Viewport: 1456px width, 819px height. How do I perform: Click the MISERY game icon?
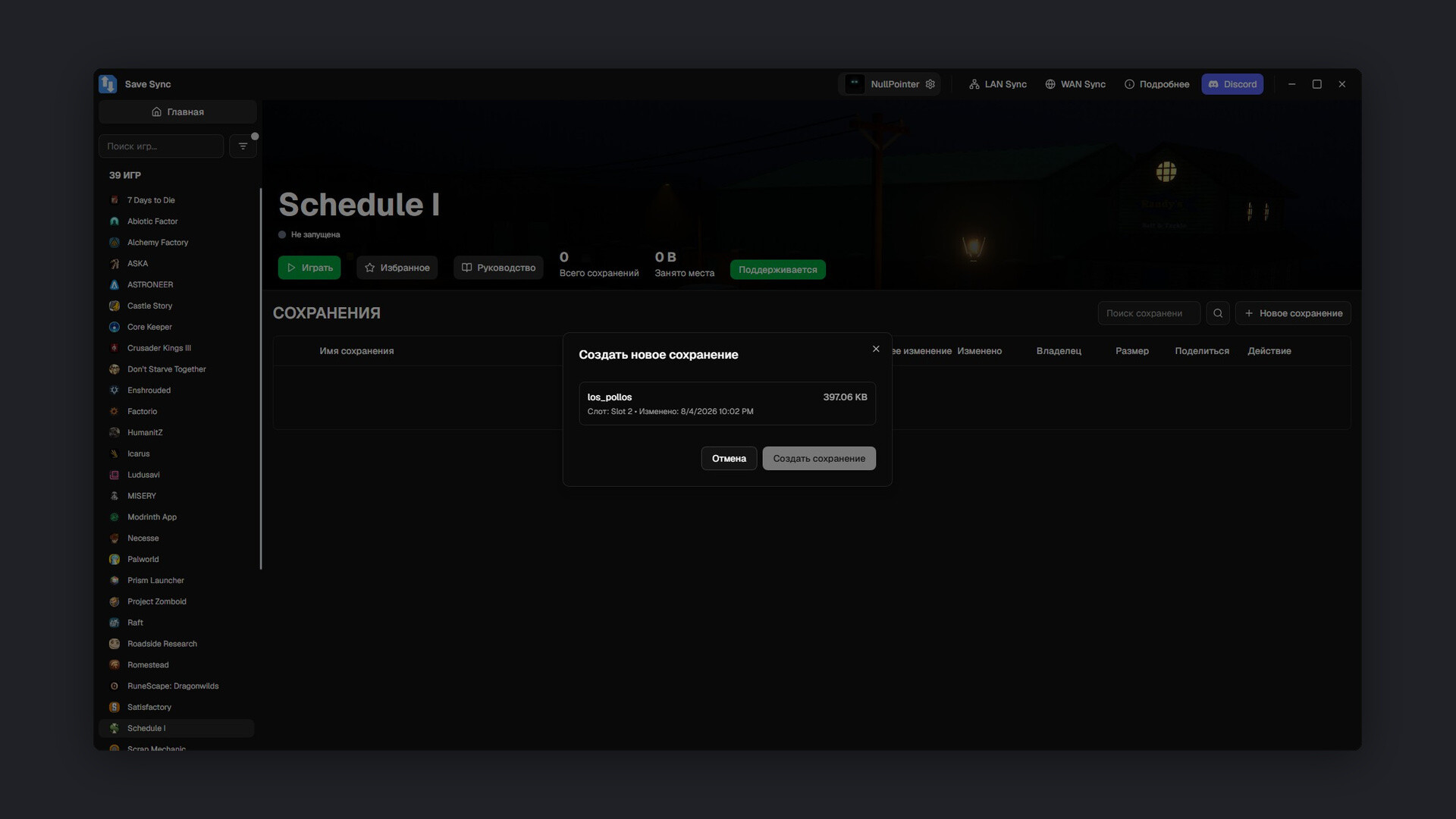tap(115, 496)
